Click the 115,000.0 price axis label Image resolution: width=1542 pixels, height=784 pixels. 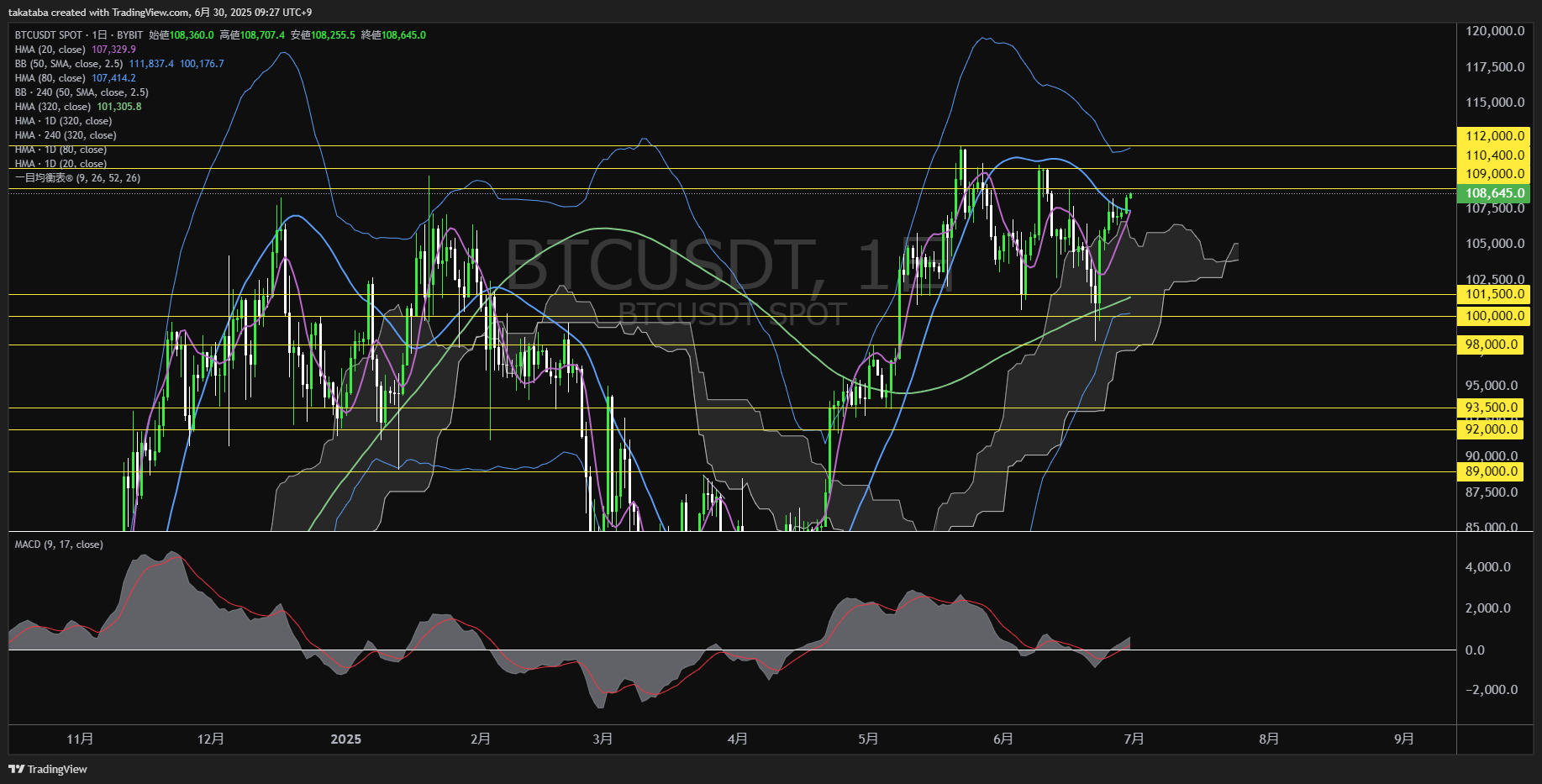(1495, 103)
